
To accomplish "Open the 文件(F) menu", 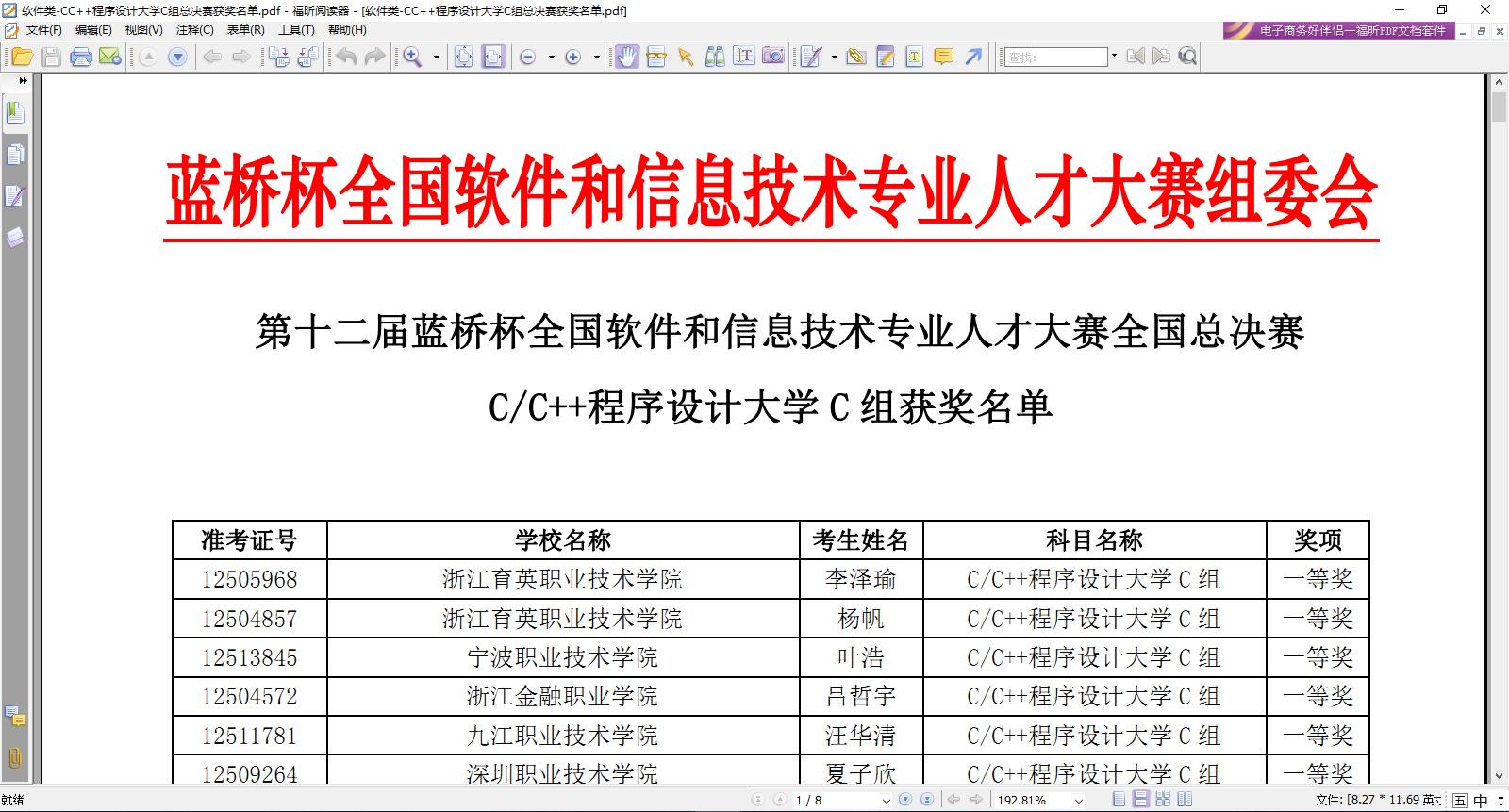I will [x=43, y=30].
